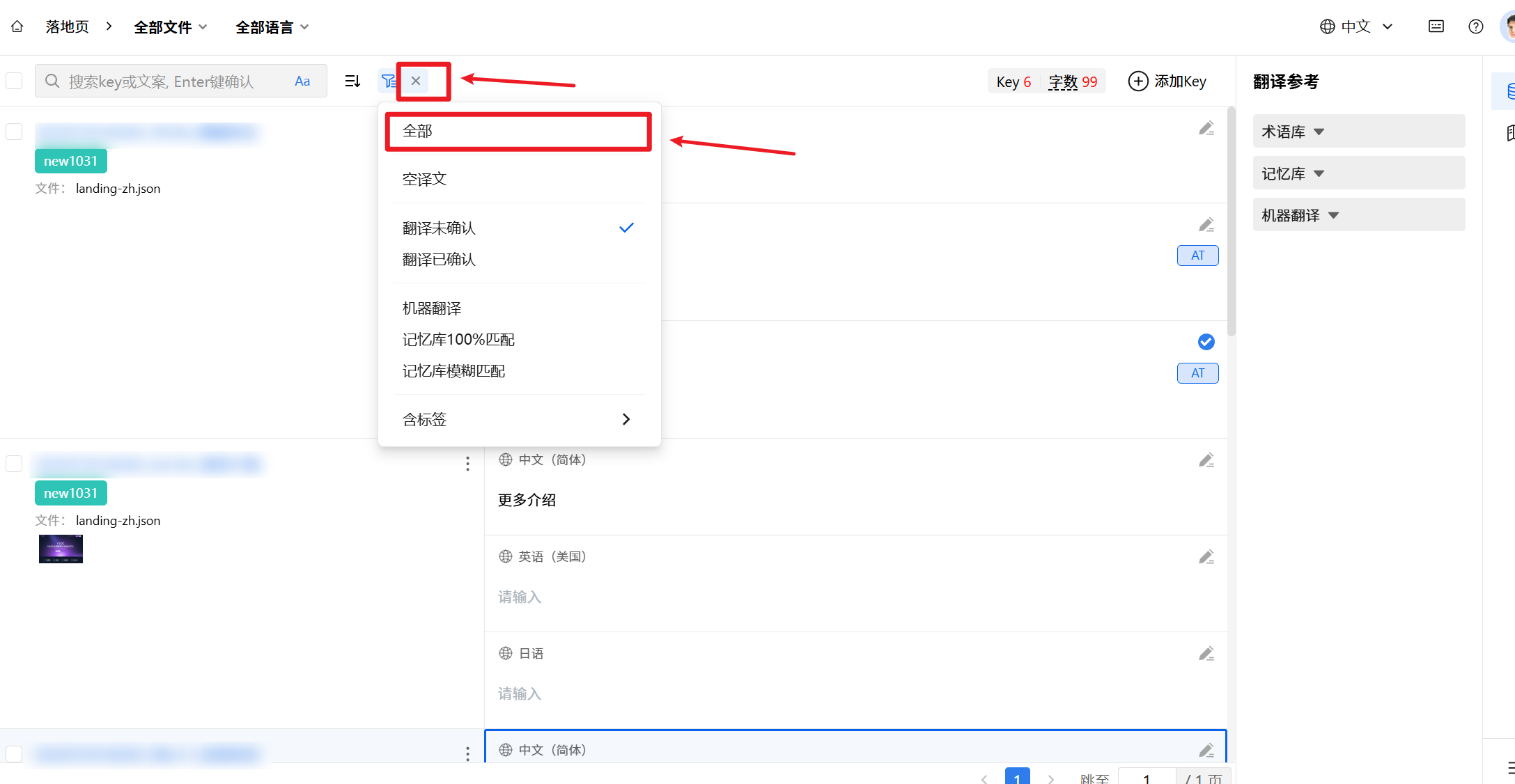Click the blue confirmed checkmark icon
The image size is (1515, 784).
point(1206,342)
